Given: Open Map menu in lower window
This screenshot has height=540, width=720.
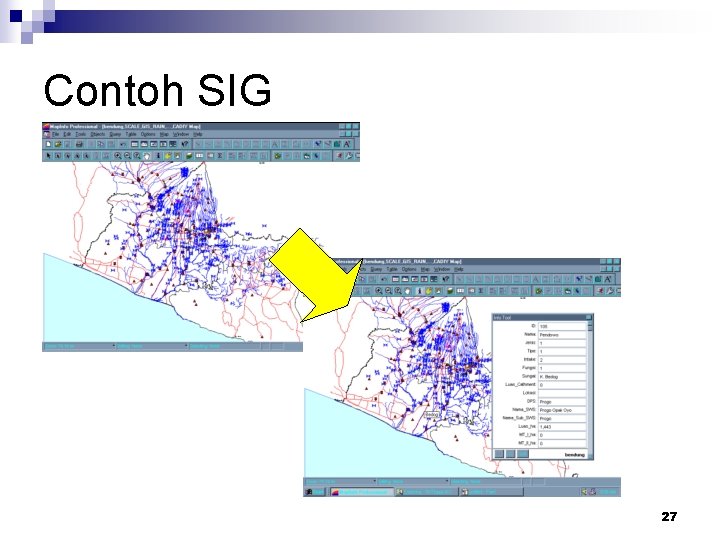Looking at the screenshot, I should point(425,270).
